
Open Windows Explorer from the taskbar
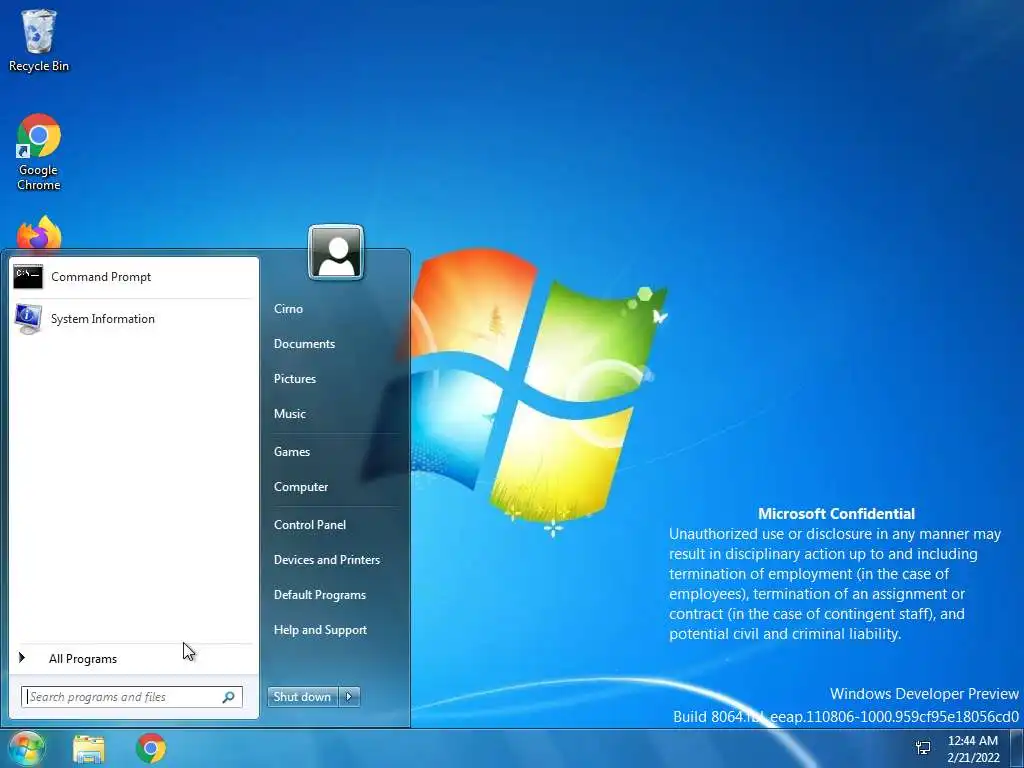tap(89, 748)
